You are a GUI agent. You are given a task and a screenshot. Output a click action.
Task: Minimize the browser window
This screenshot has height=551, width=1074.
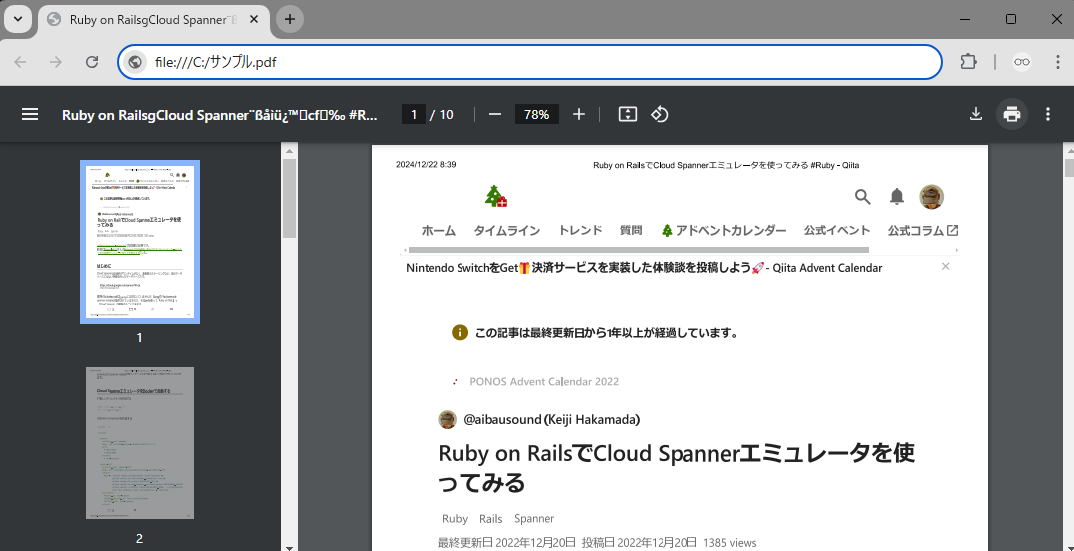click(964, 19)
